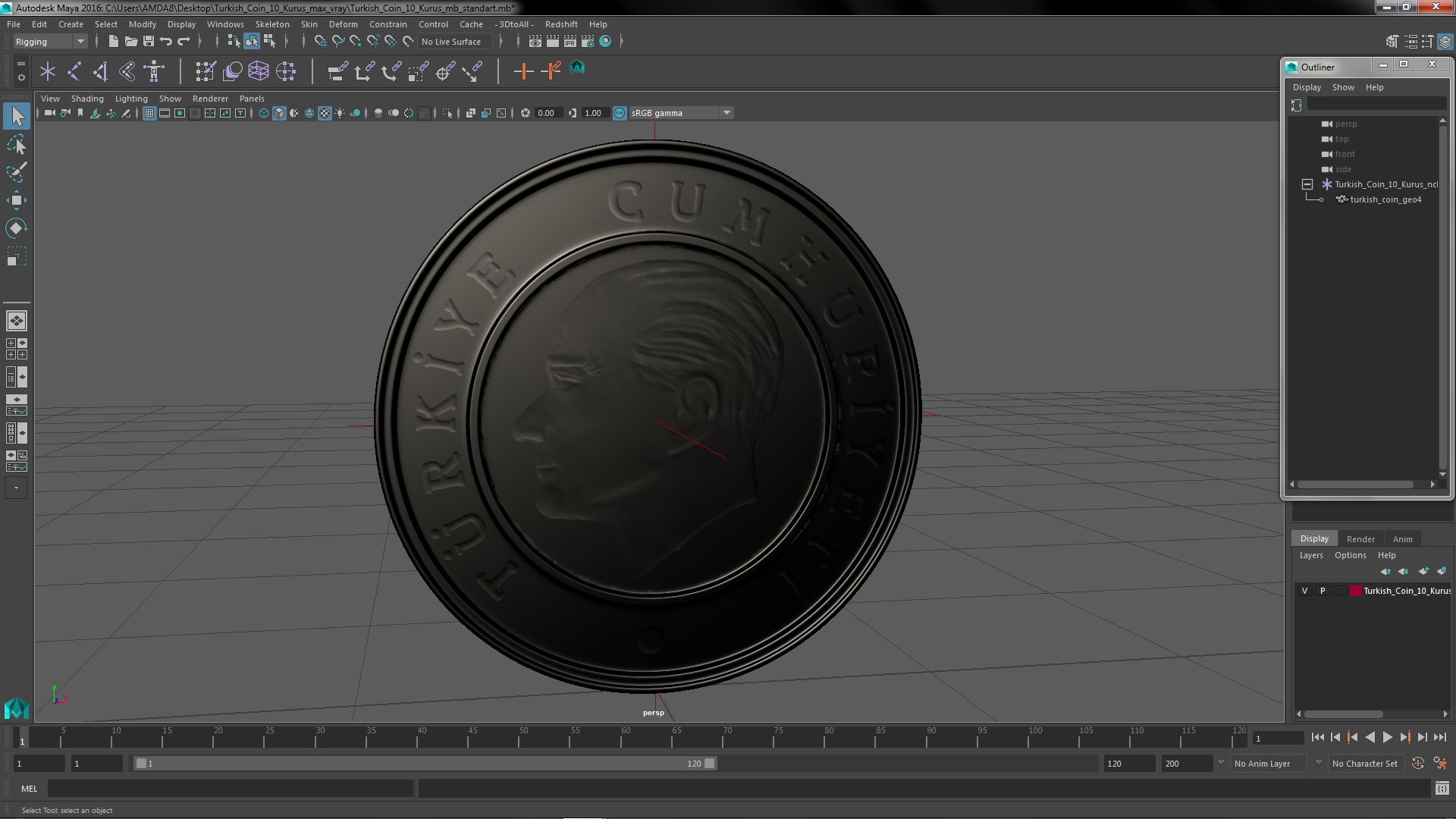The image size is (1456, 819).
Task: Open viewport Shading menu
Action: pos(87,99)
